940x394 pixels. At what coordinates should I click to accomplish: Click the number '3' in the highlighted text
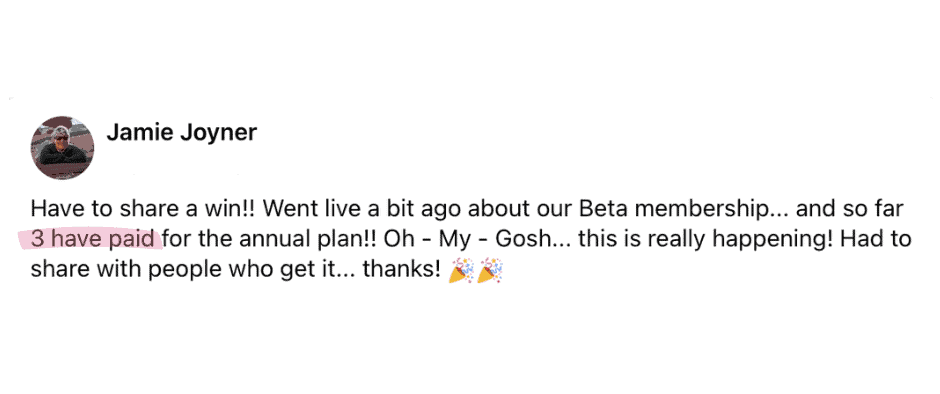click(x=37, y=240)
